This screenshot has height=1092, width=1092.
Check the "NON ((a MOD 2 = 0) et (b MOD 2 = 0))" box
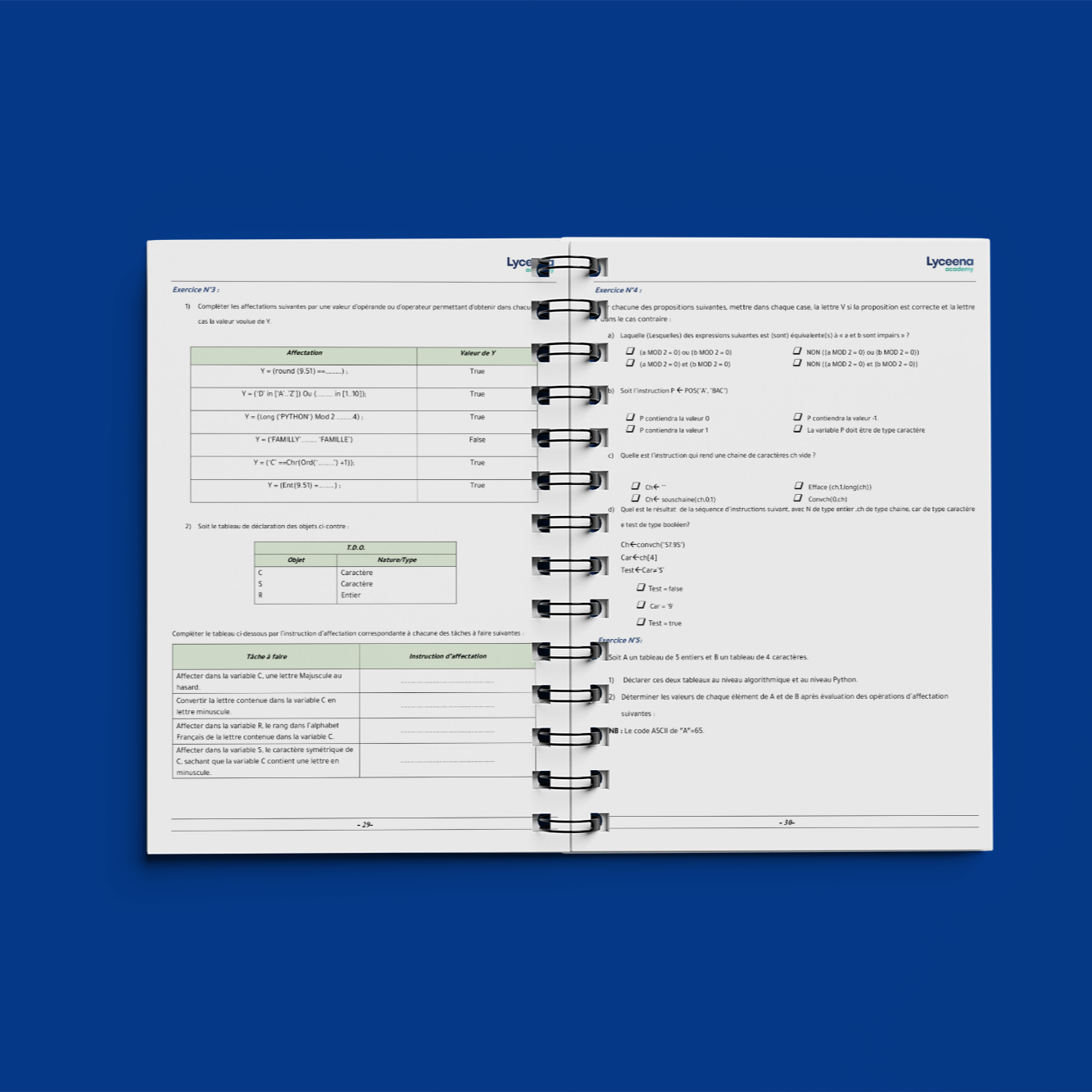(797, 365)
